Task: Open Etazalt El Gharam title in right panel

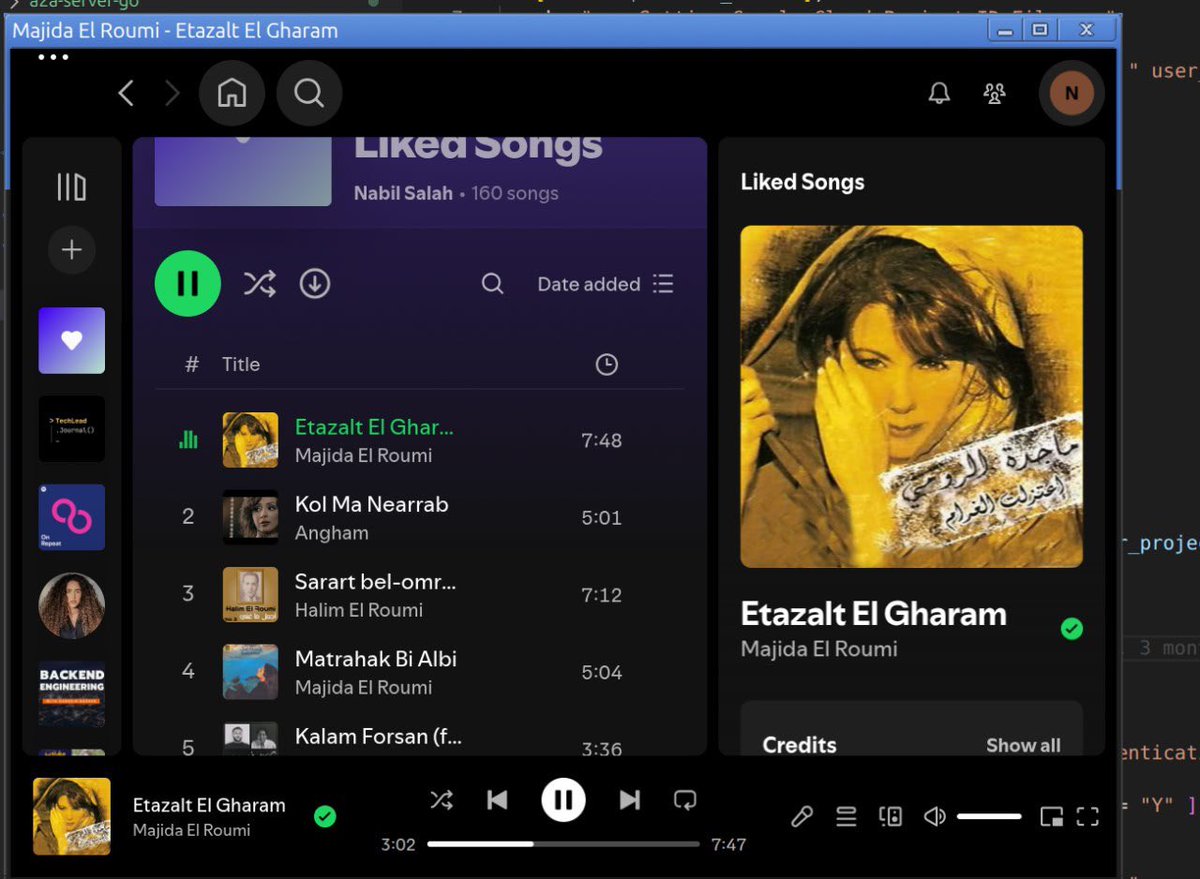Action: 874,613
